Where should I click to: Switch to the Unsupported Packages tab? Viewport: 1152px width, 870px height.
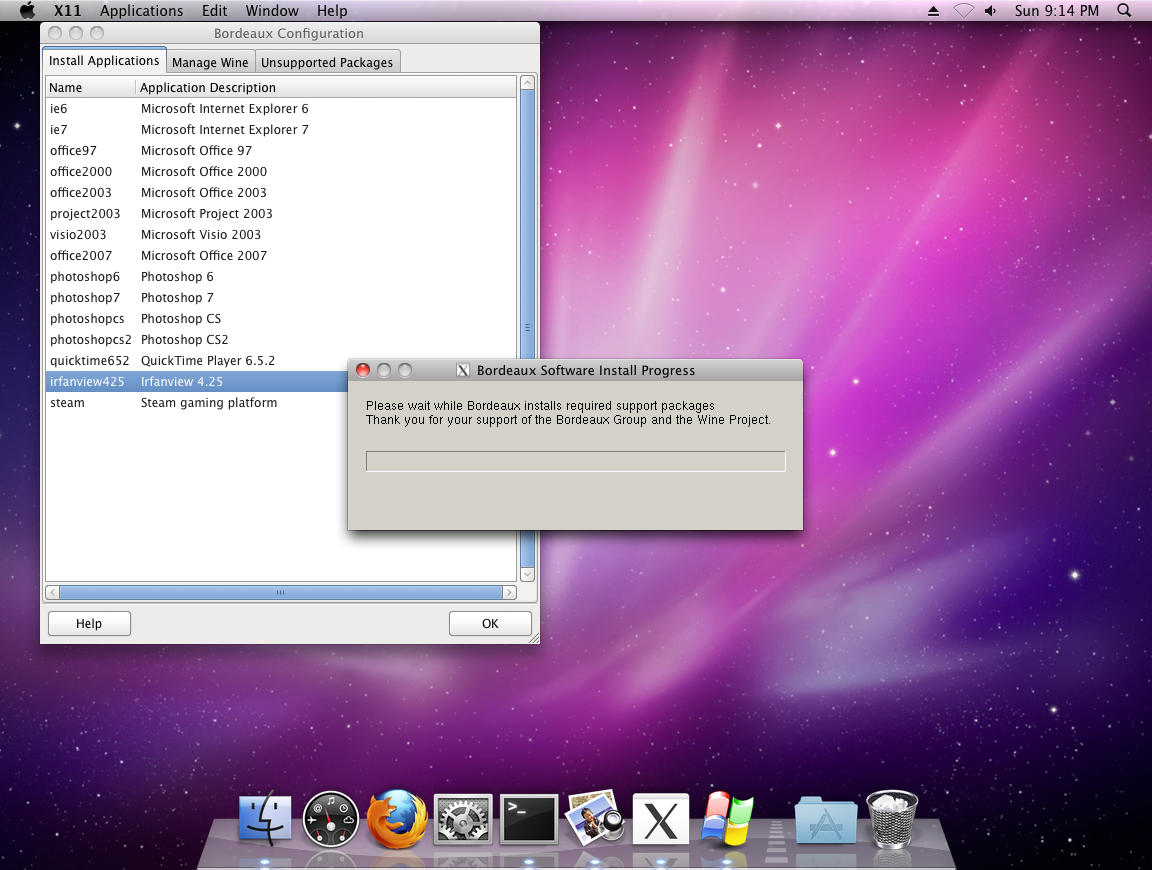pos(327,62)
